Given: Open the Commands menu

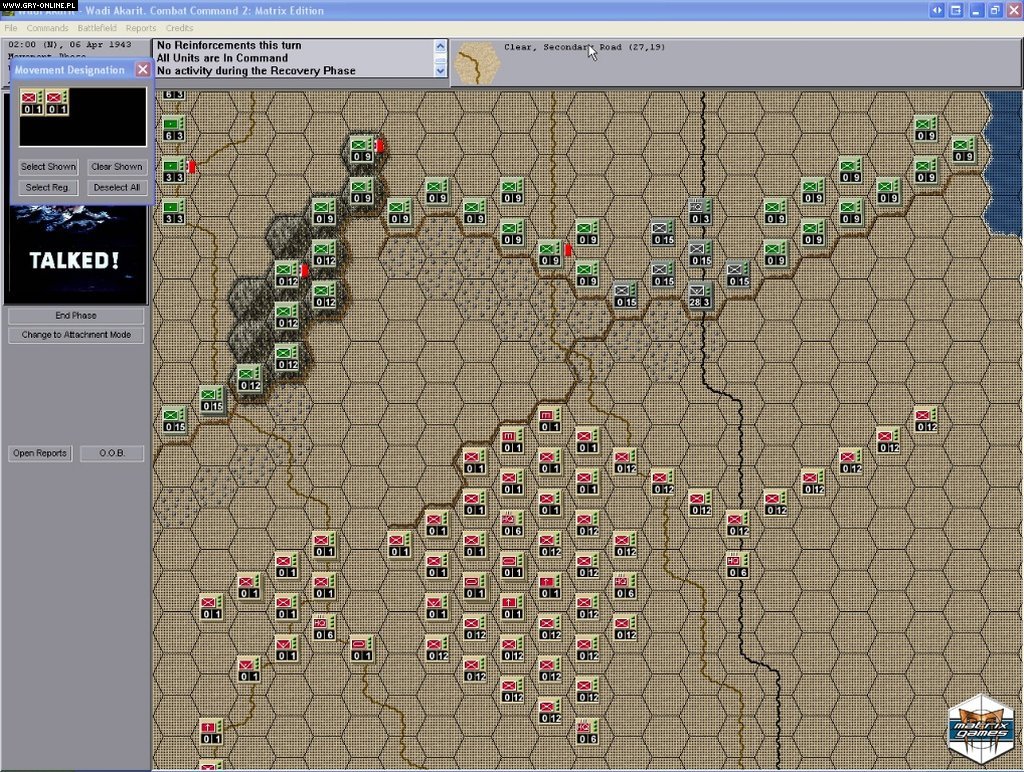Looking at the screenshot, I should [47, 27].
